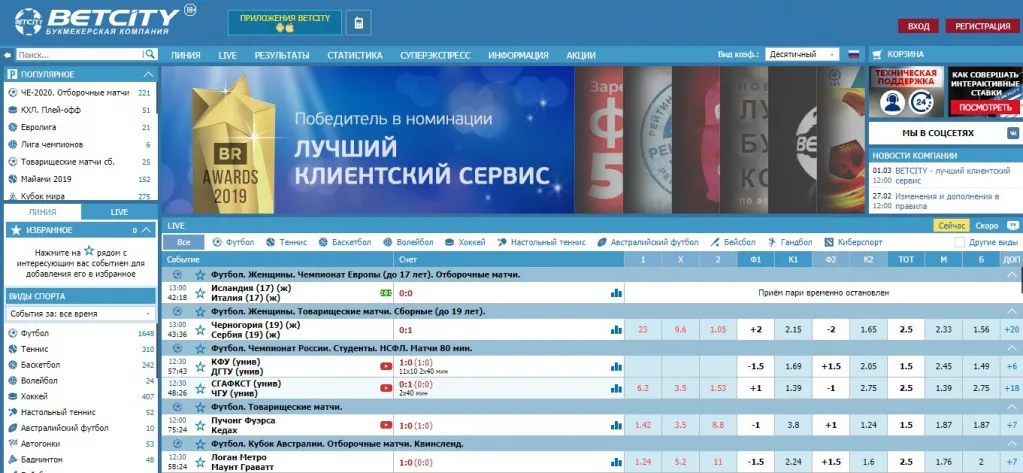The width and height of the screenshot is (1023, 473).
Task: Open the Результаты menu
Action: tap(282, 55)
